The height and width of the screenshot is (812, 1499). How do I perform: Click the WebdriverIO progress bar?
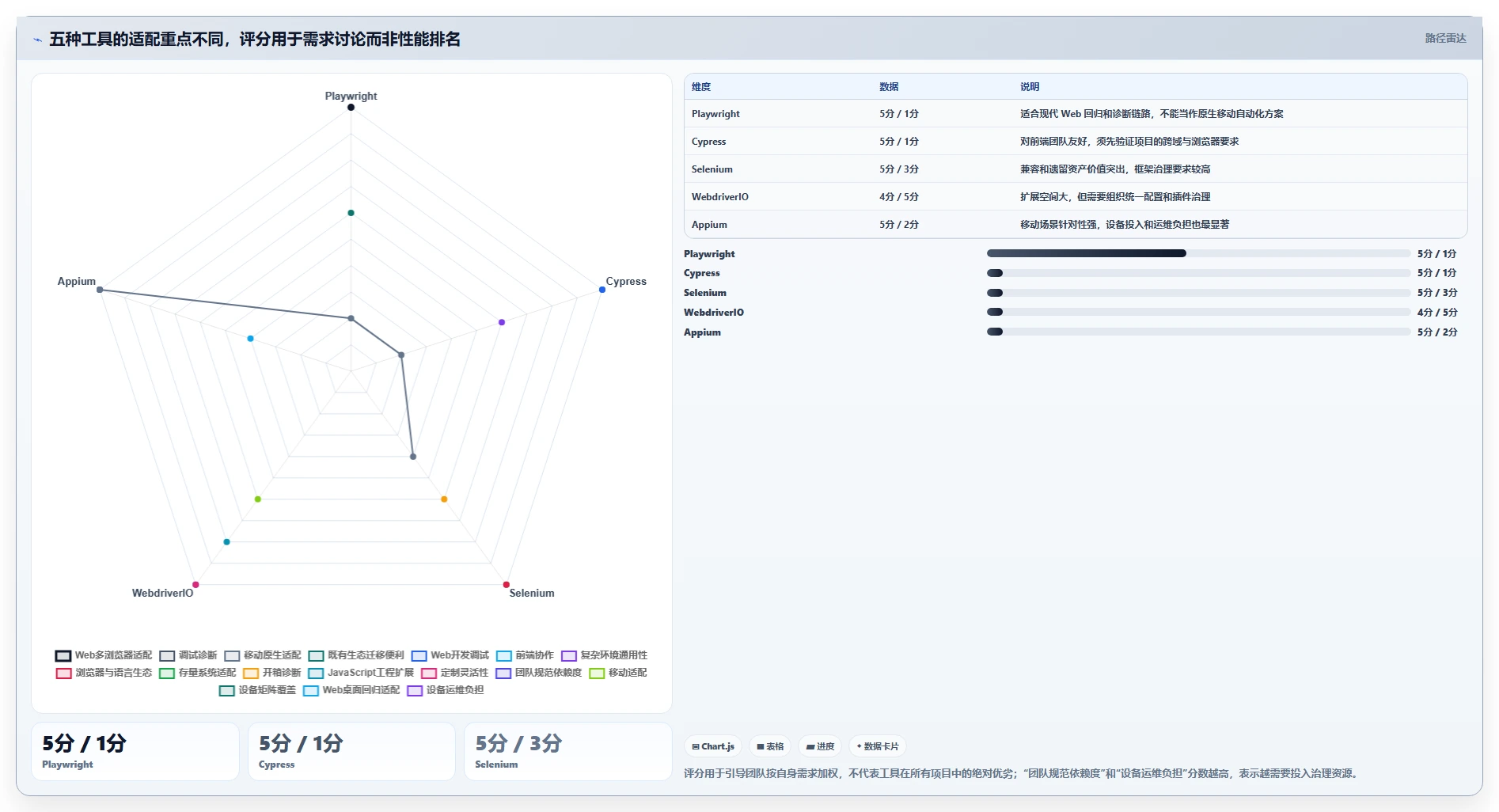coord(1198,312)
